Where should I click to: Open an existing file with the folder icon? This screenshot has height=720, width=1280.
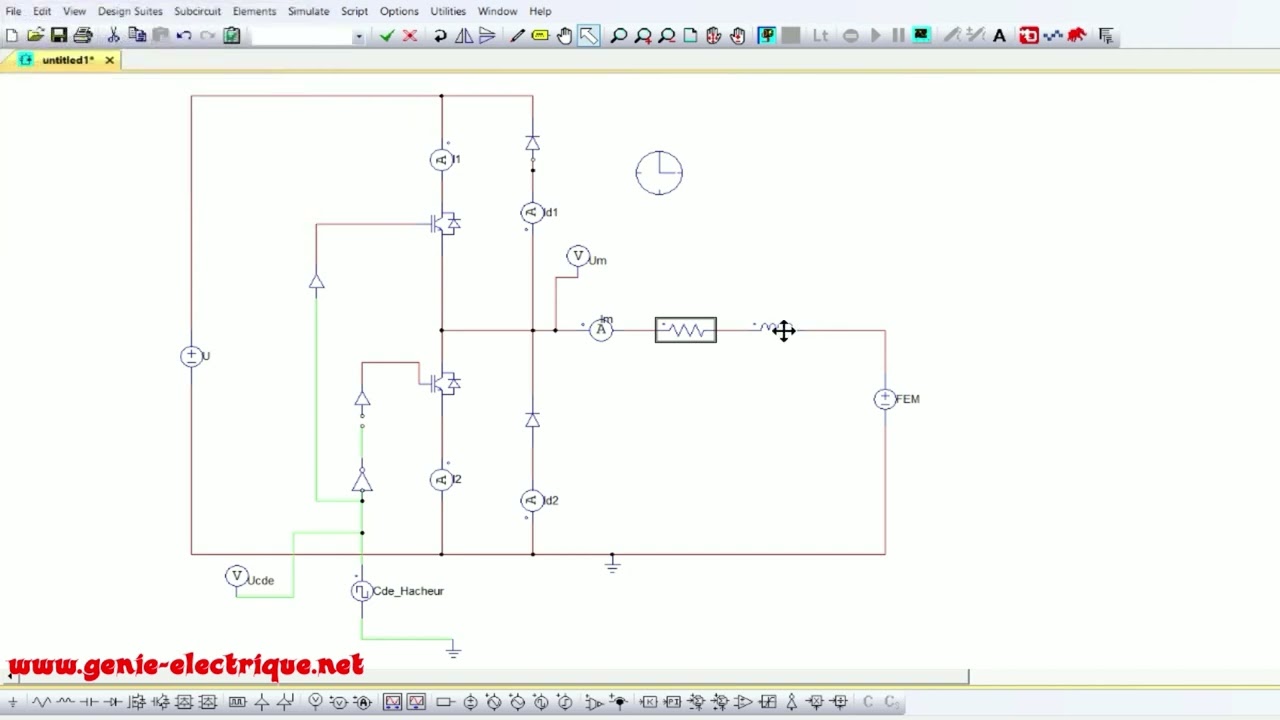35,36
